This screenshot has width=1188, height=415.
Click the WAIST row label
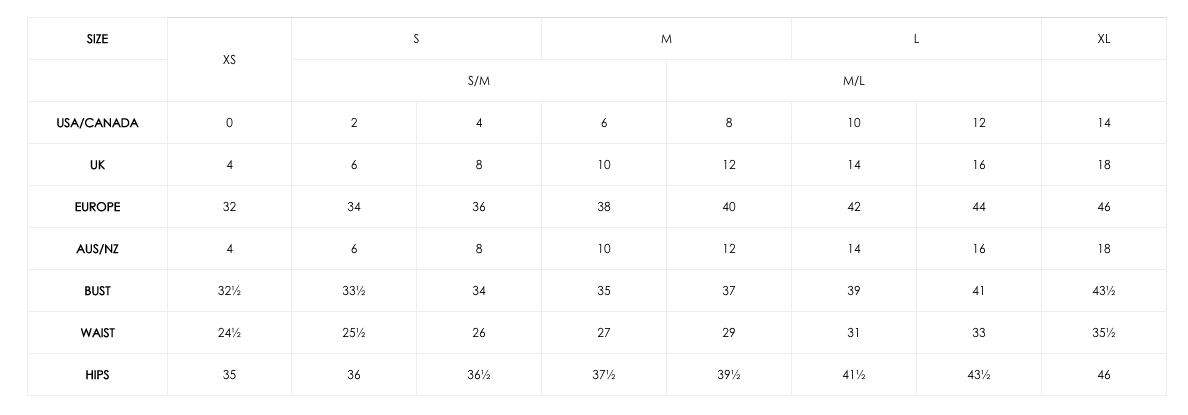click(97, 332)
